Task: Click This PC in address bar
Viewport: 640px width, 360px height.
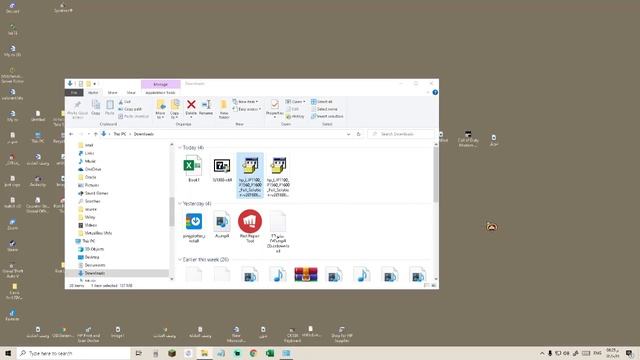Action: point(120,134)
